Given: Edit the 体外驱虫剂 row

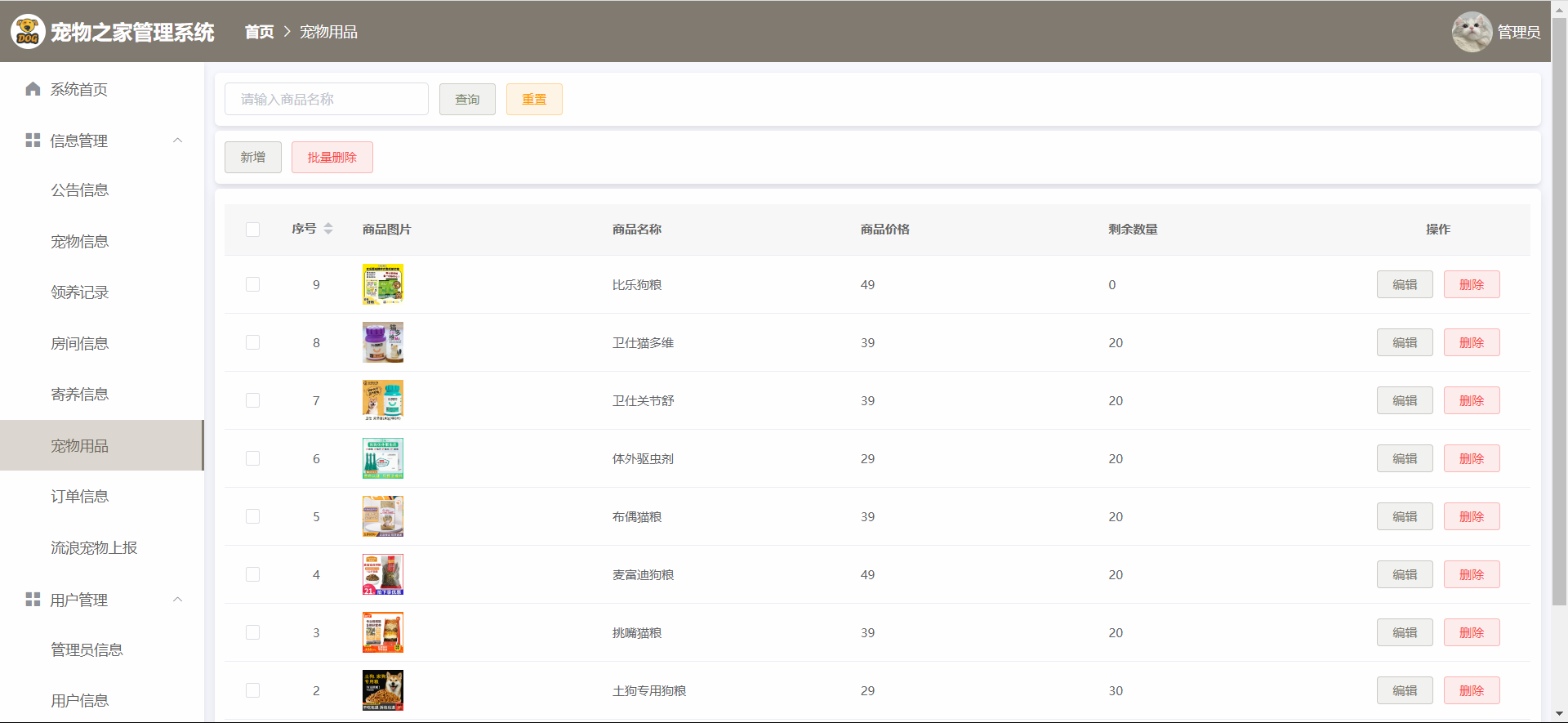Looking at the screenshot, I should coord(1405,458).
